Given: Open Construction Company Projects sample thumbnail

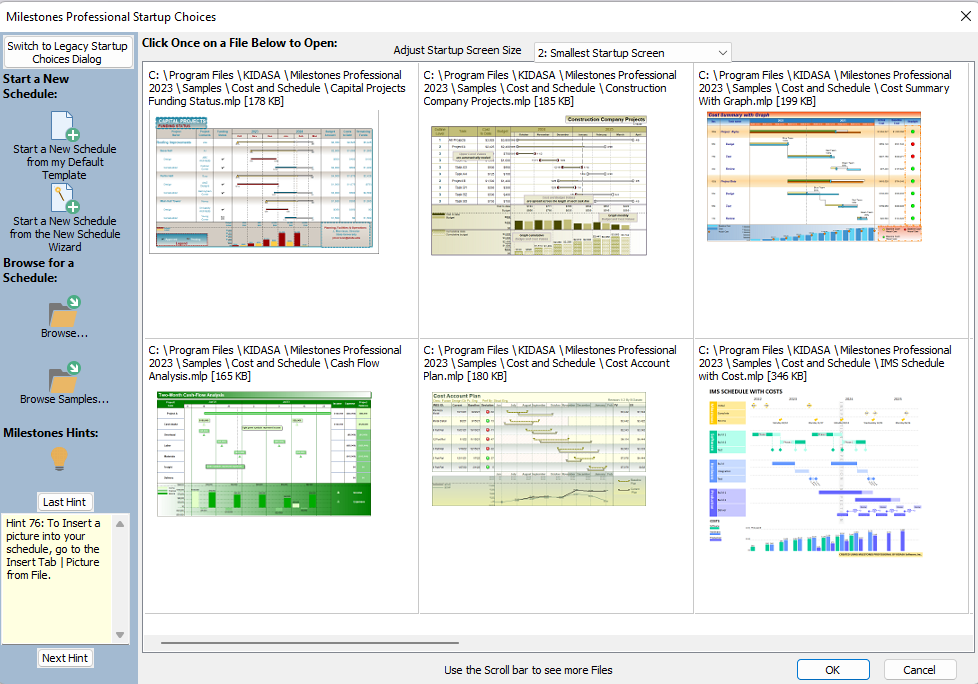Looking at the screenshot, I should pyautogui.click(x=539, y=184).
